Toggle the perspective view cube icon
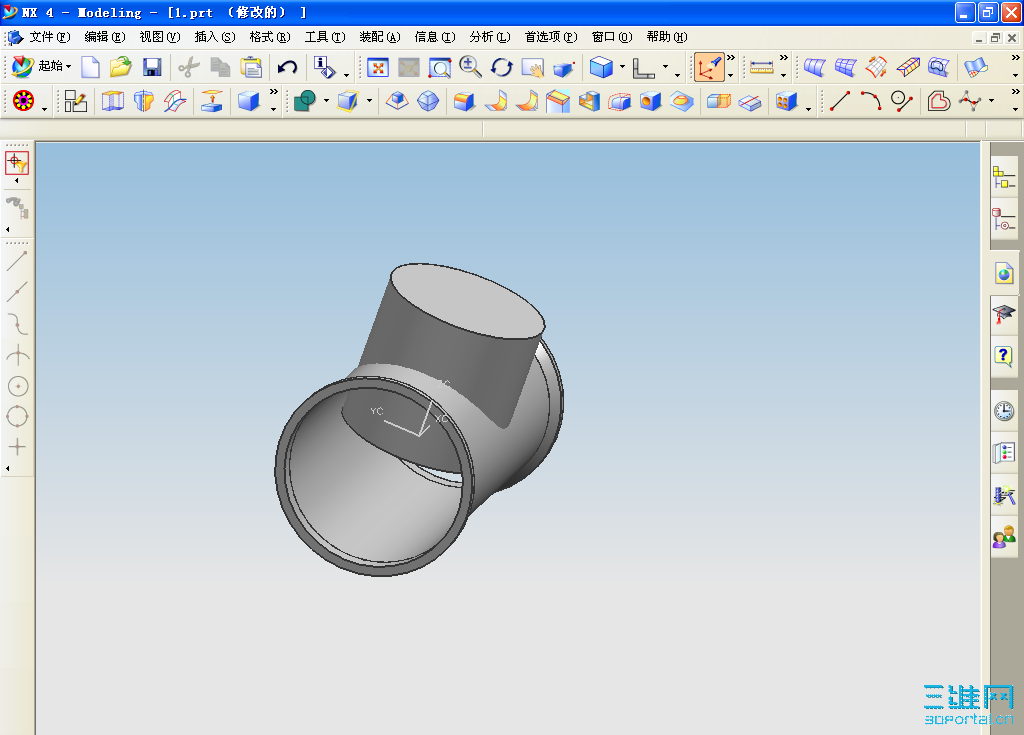 (563, 67)
